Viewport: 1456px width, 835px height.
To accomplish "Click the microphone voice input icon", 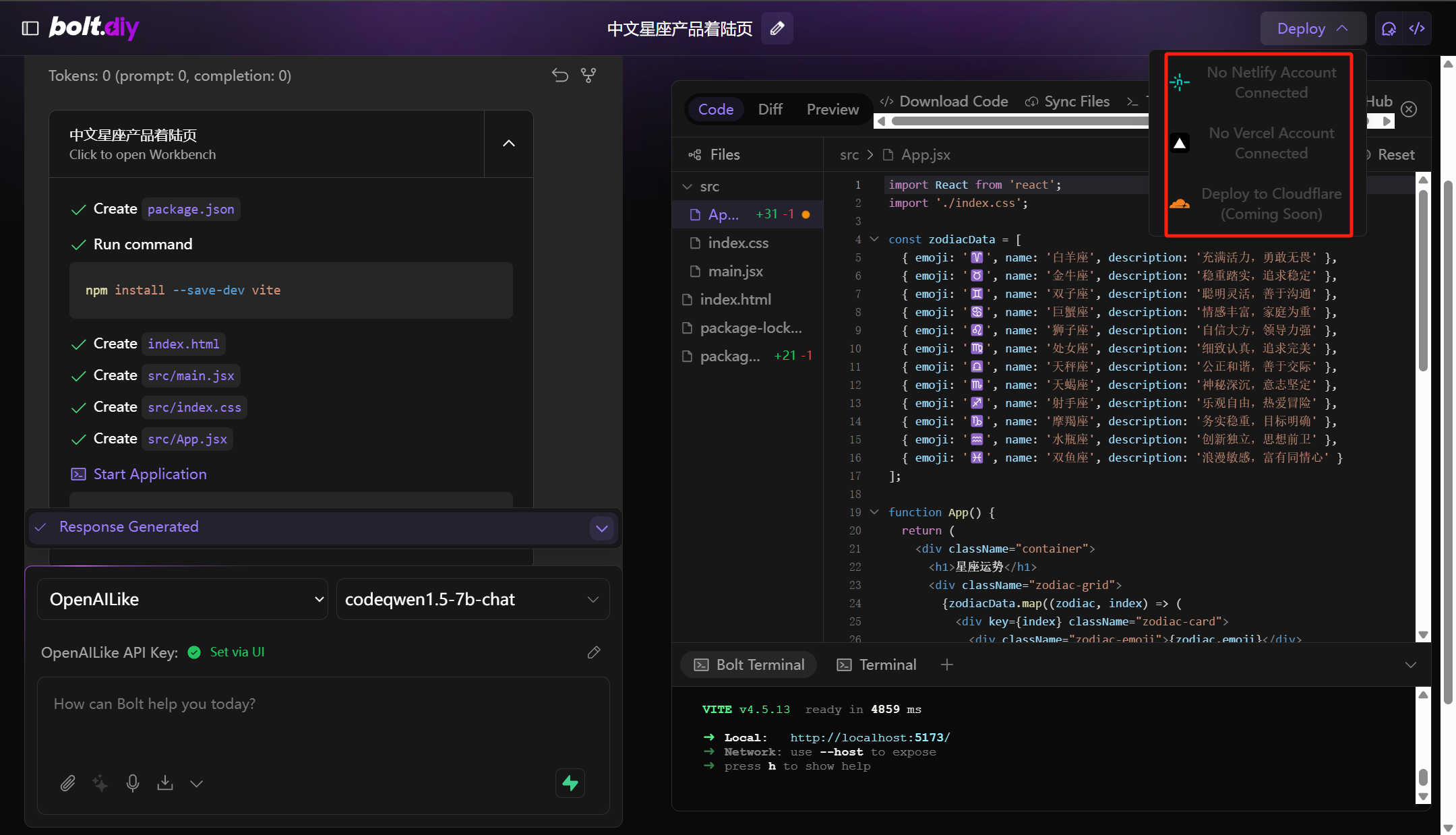I will point(133,783).
